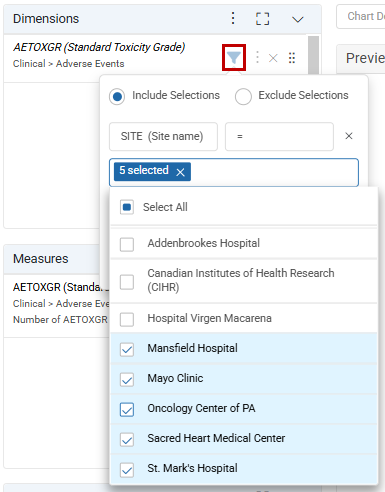Check Canadian Institutes of Health Research
The width and height of the screenshot is (385, 492).
click(127, 282)
